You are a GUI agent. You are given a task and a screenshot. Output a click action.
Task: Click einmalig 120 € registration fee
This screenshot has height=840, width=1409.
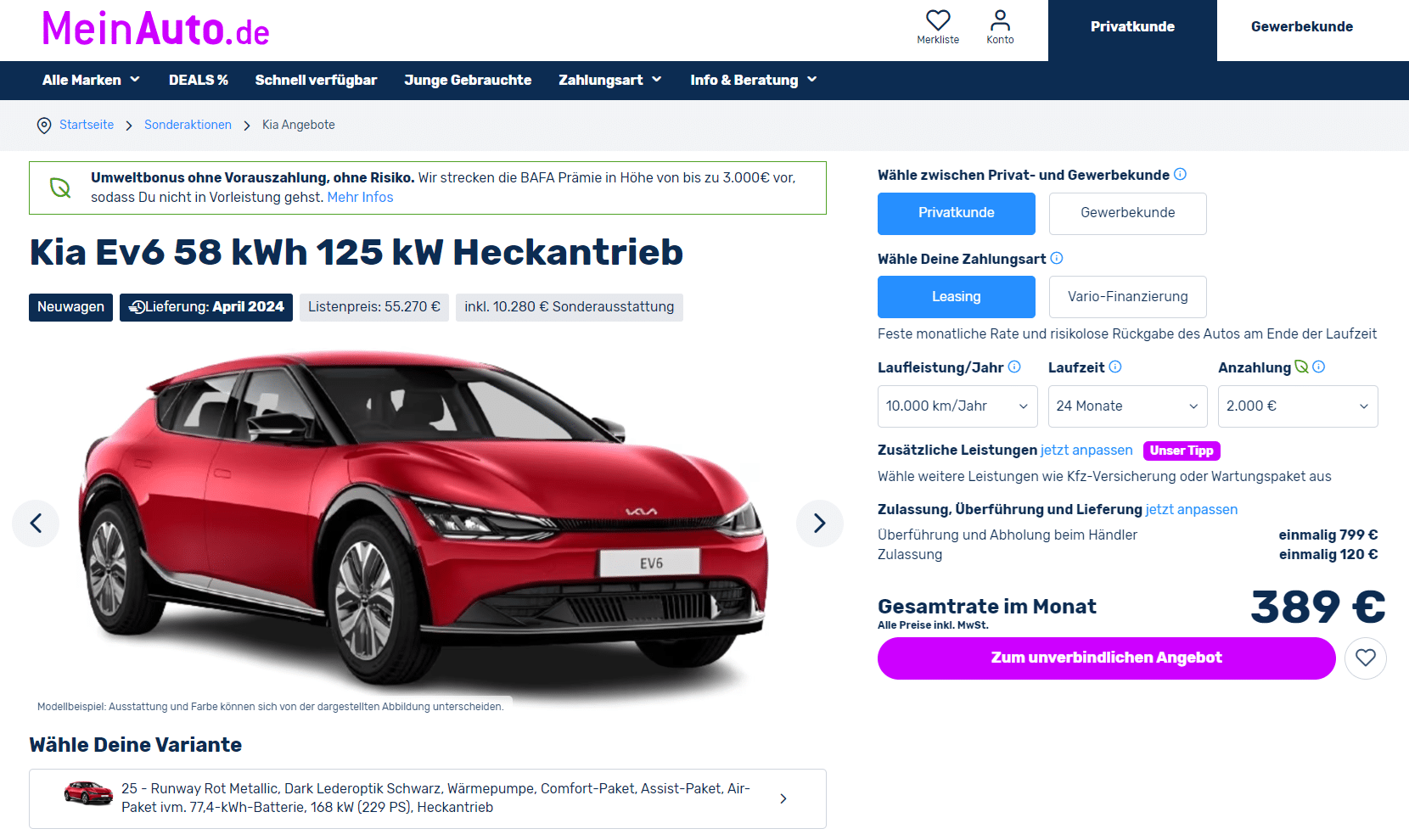[x=1328, y=554]
